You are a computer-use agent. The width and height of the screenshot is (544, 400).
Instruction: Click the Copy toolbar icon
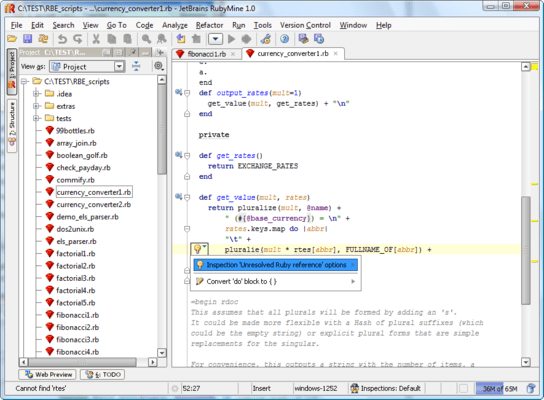pos(112,39)
